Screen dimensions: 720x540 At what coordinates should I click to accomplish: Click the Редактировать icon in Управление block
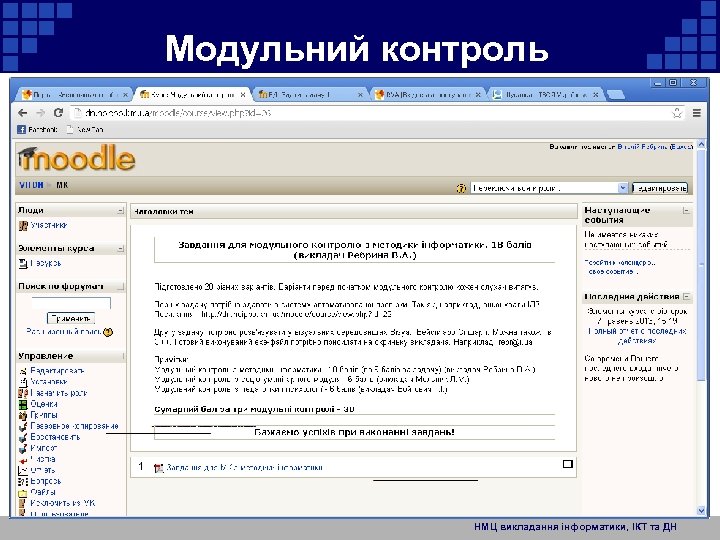tap(23, 371)
